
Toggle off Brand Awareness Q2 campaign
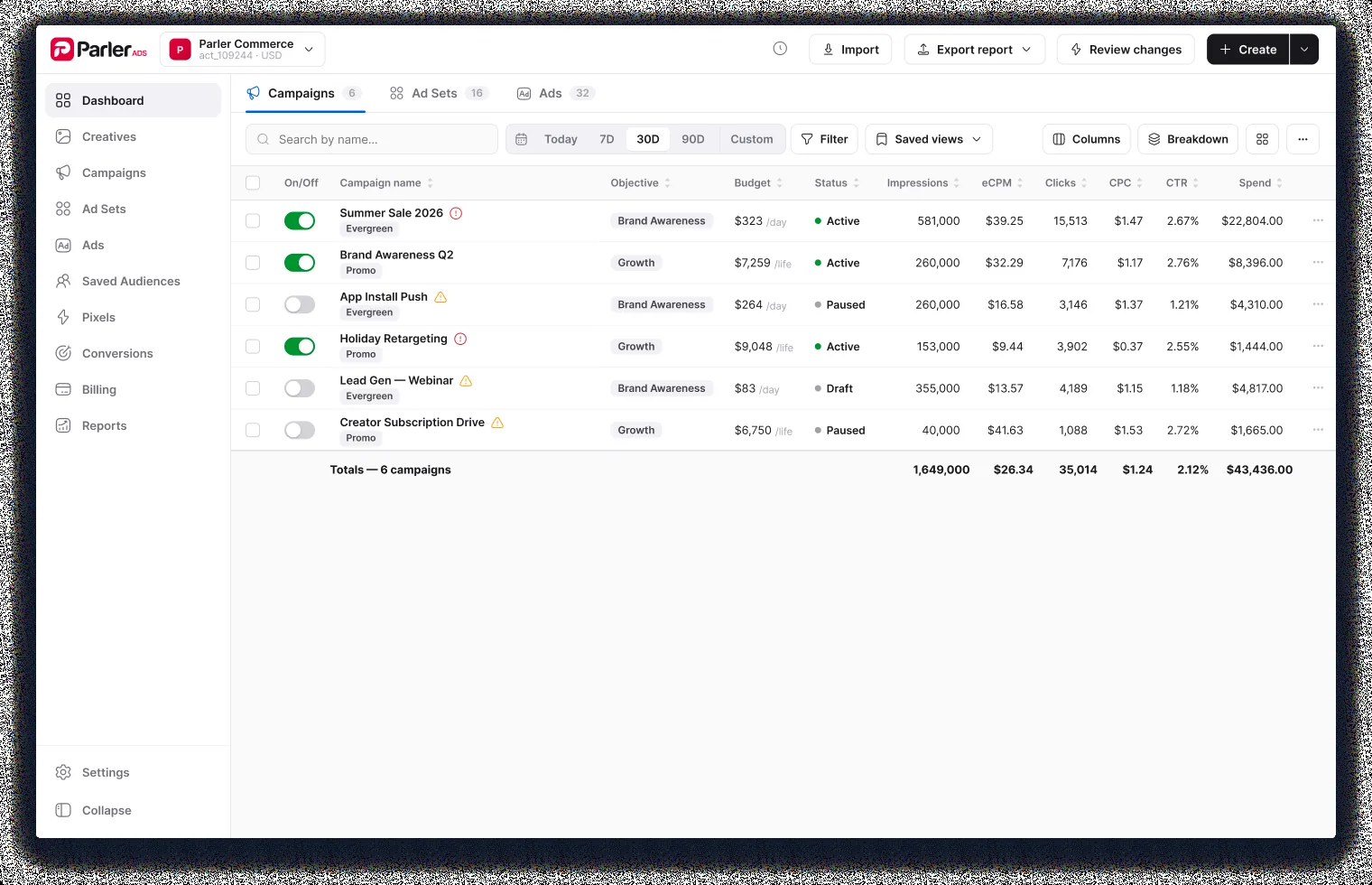tap(300, 263)
